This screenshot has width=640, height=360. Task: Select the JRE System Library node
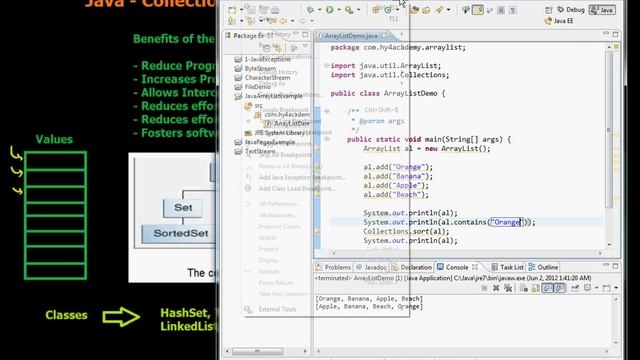point(275,133)
